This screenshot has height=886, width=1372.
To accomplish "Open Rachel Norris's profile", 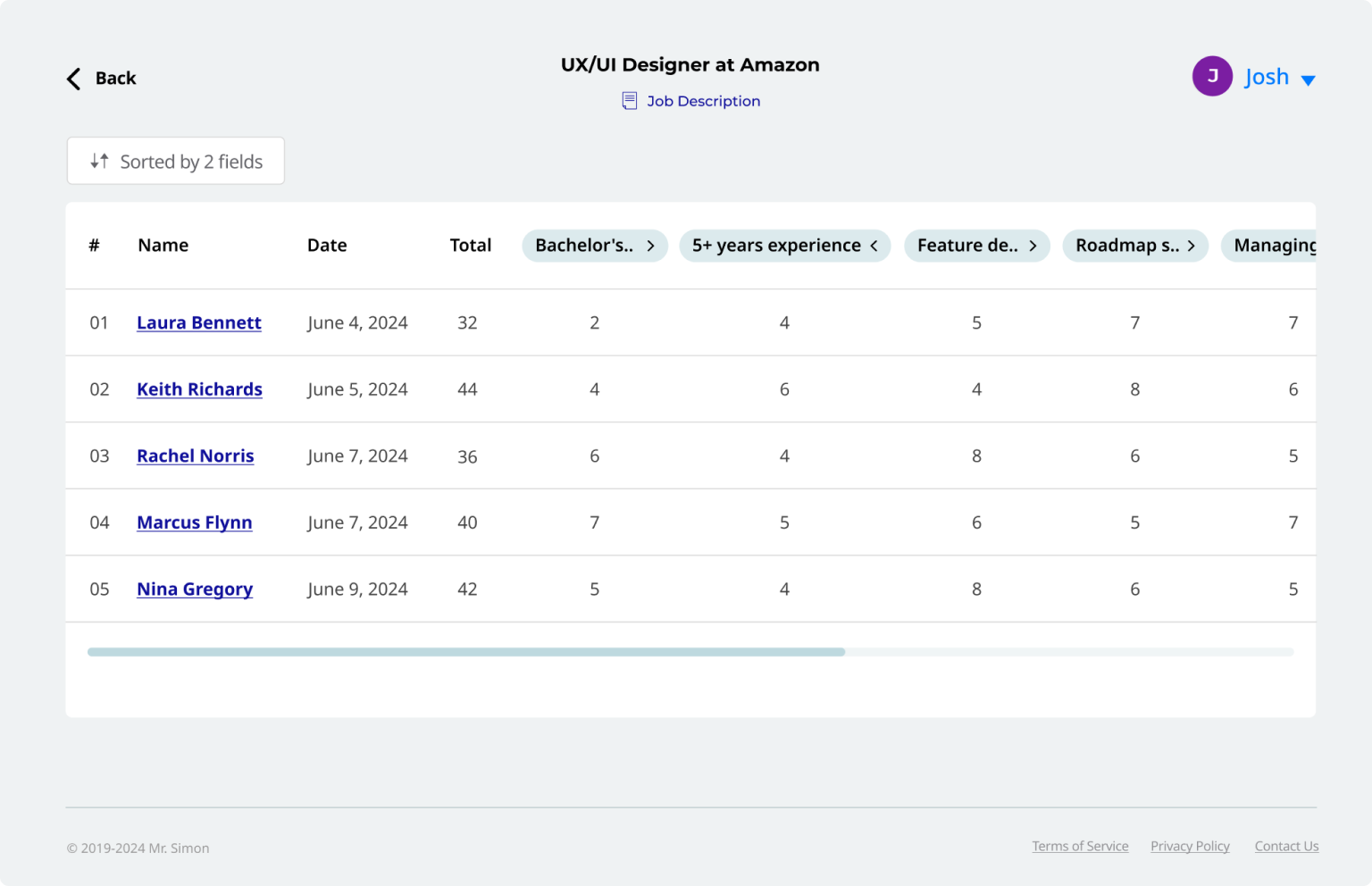I will pos(196,456).
